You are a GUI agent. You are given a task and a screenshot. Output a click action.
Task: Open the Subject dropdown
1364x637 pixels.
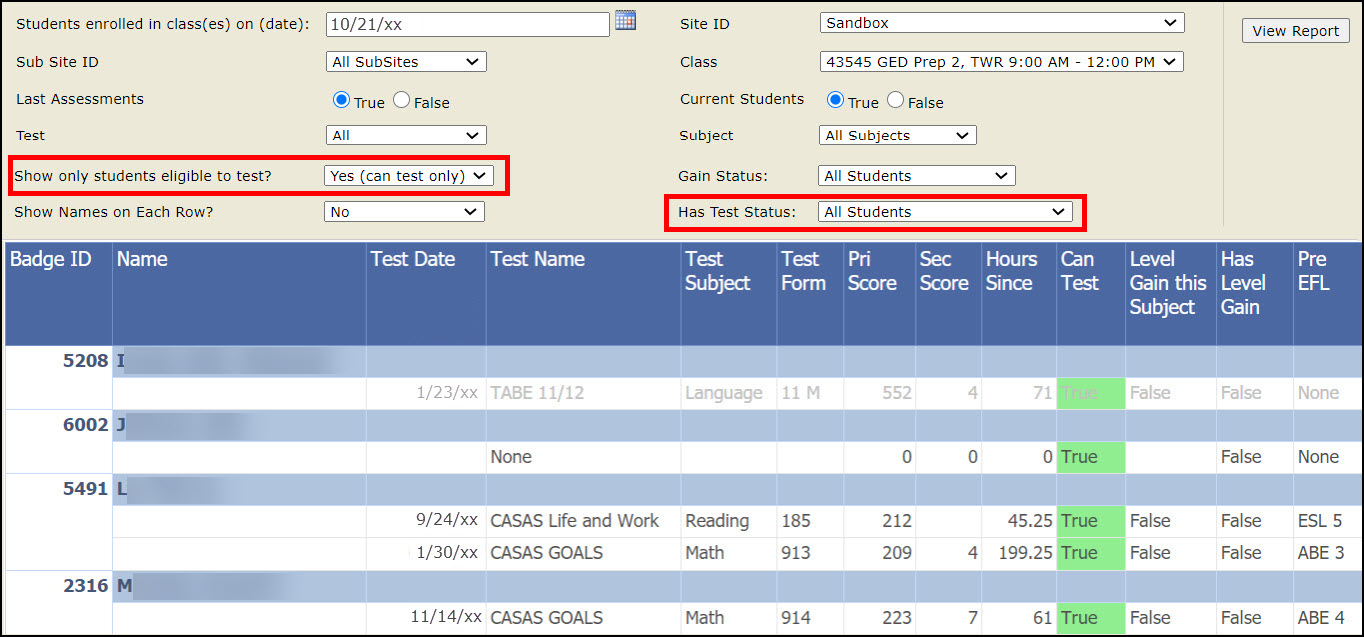pyautogui.click(x=897, y=135)
